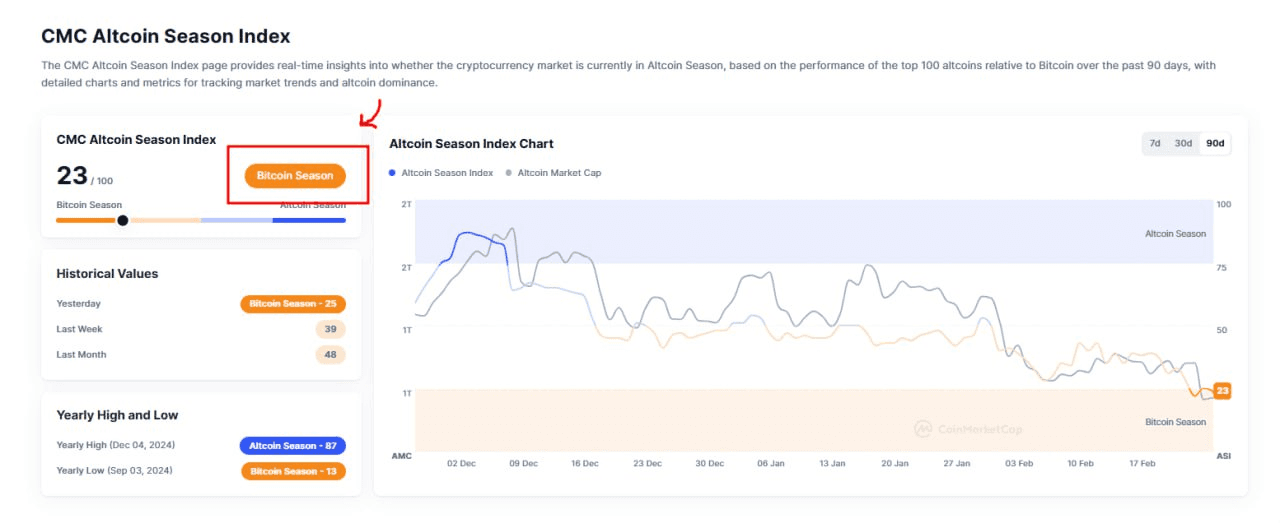This screenshot has width=1280, height=523.
Task: Click the 03 Feb date on chart axis
Action: [x=1019, y=464]
